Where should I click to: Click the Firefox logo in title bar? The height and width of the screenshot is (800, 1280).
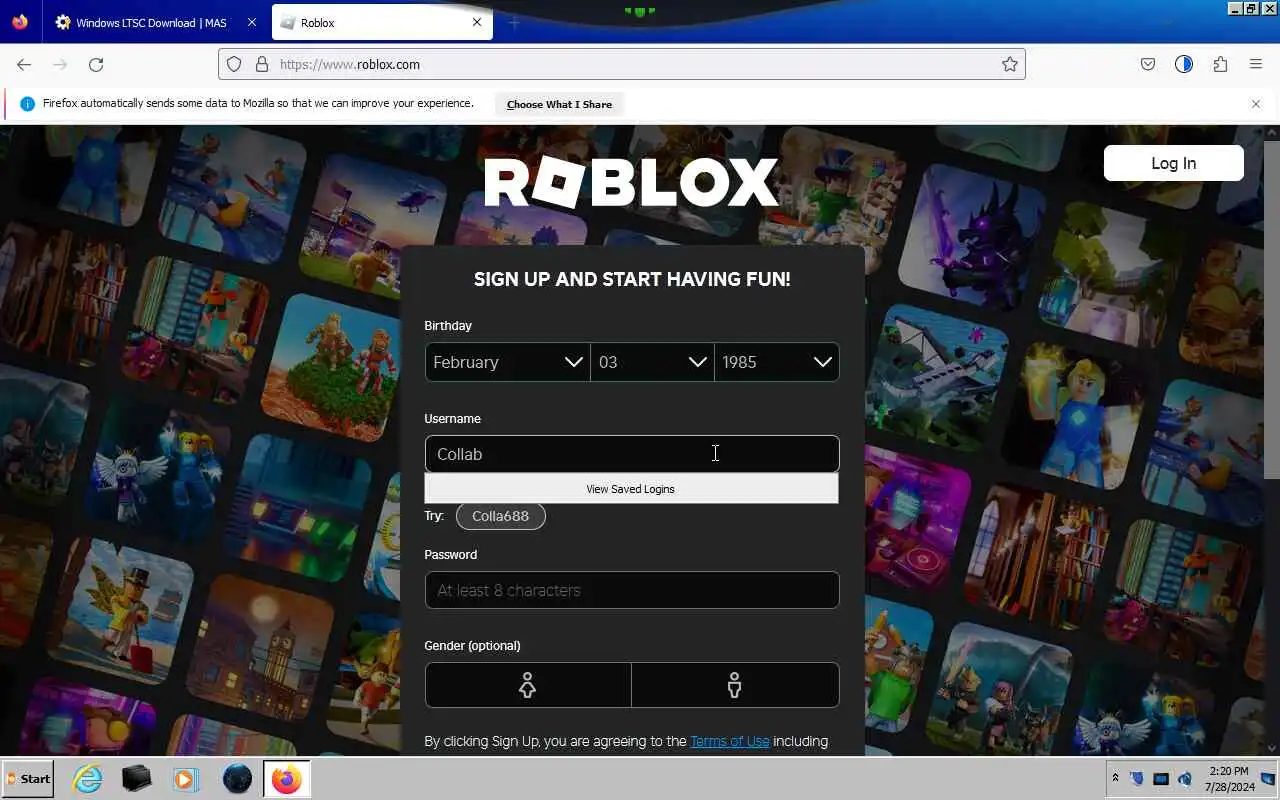click(x=20, y=22)
